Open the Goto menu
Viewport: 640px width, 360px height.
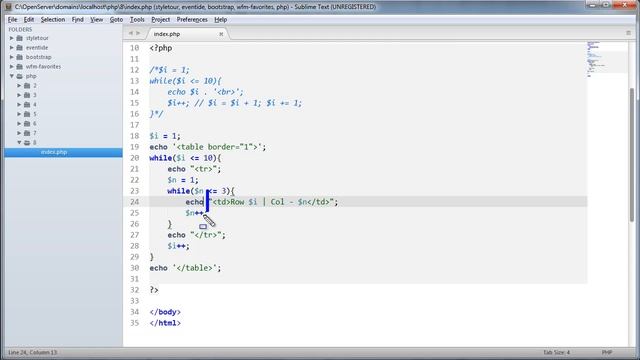coord(116,20)
